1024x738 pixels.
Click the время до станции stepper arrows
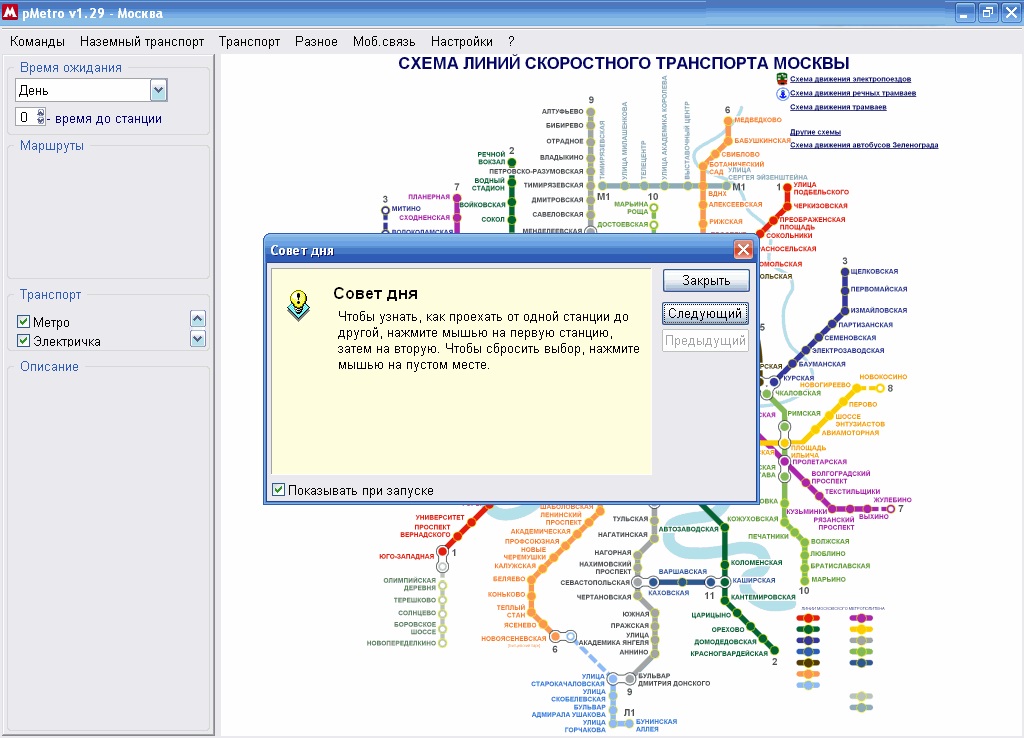pyautogui.click(x=41, y=118)
